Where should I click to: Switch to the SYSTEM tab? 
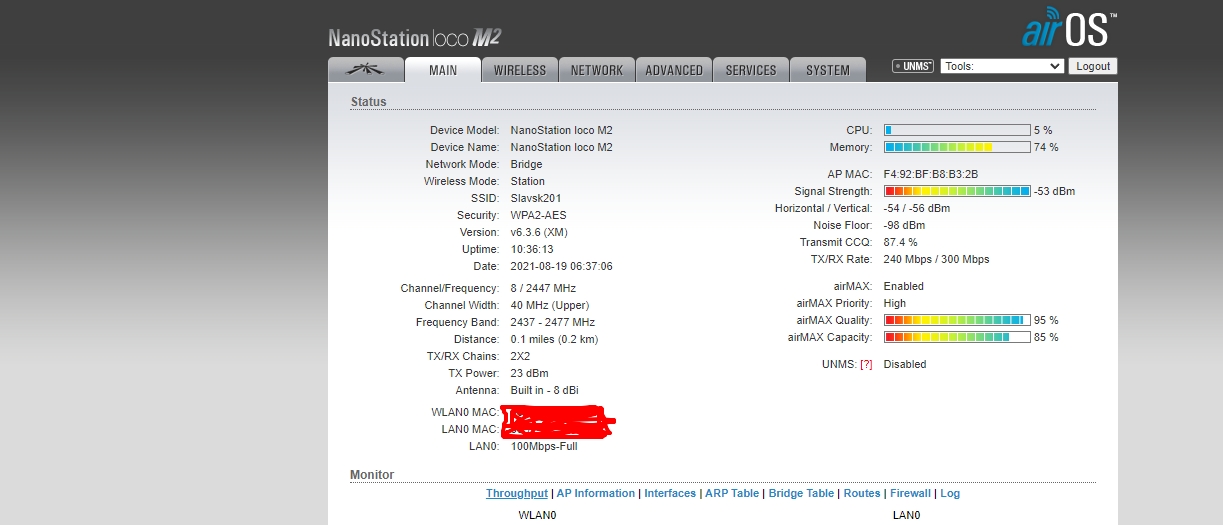(x=828, y=70)
